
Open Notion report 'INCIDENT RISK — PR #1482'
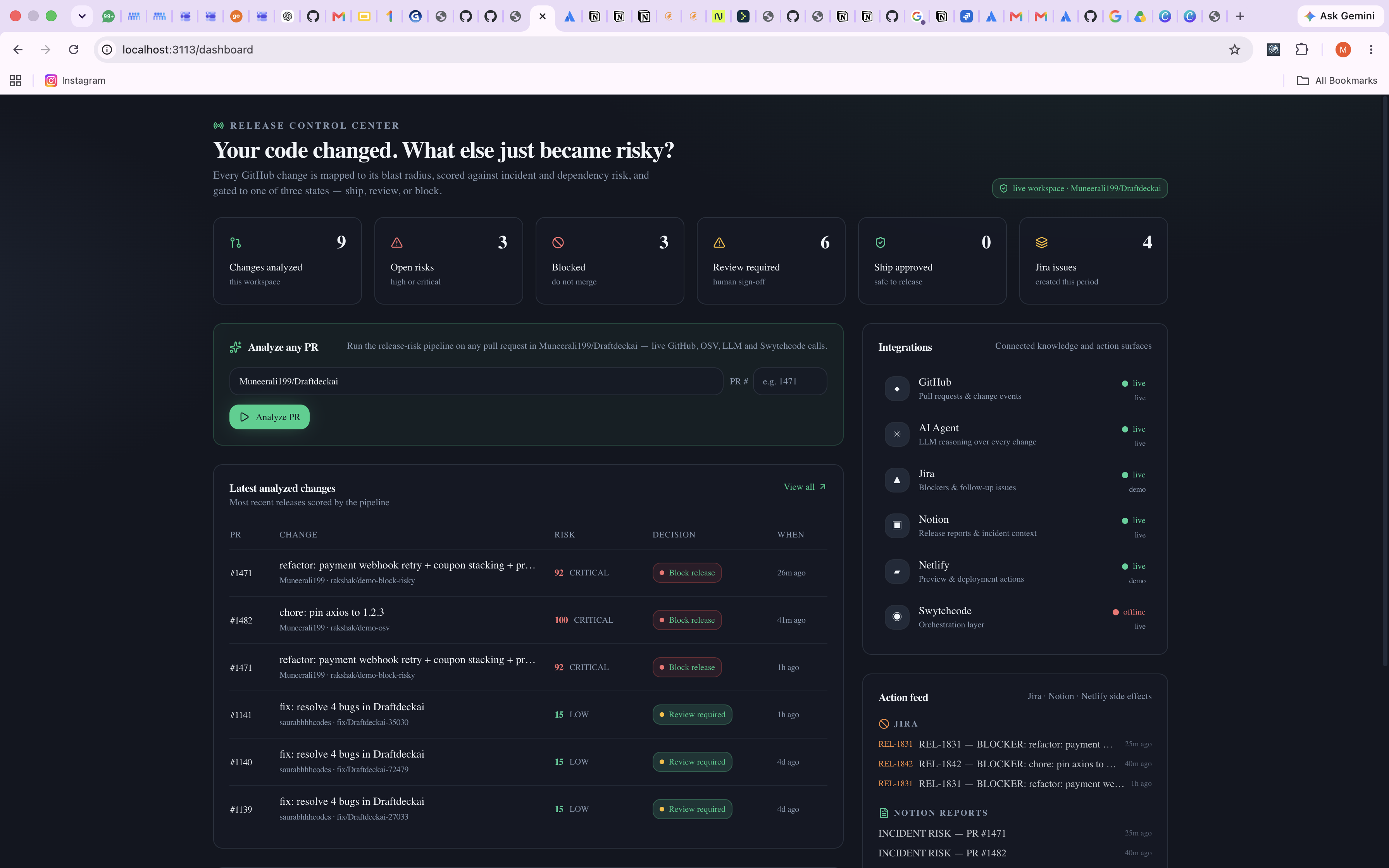942,853
